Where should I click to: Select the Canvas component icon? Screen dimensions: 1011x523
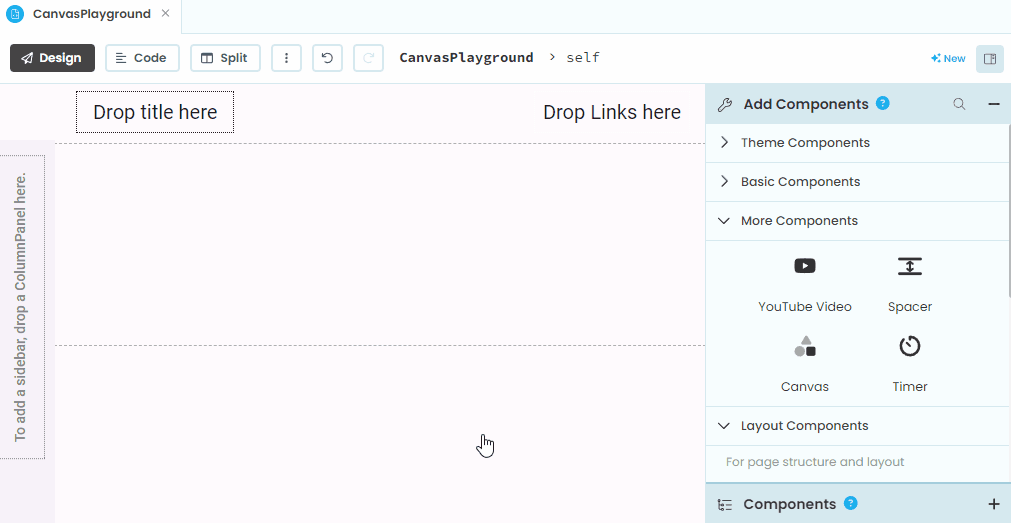(805, 346)
